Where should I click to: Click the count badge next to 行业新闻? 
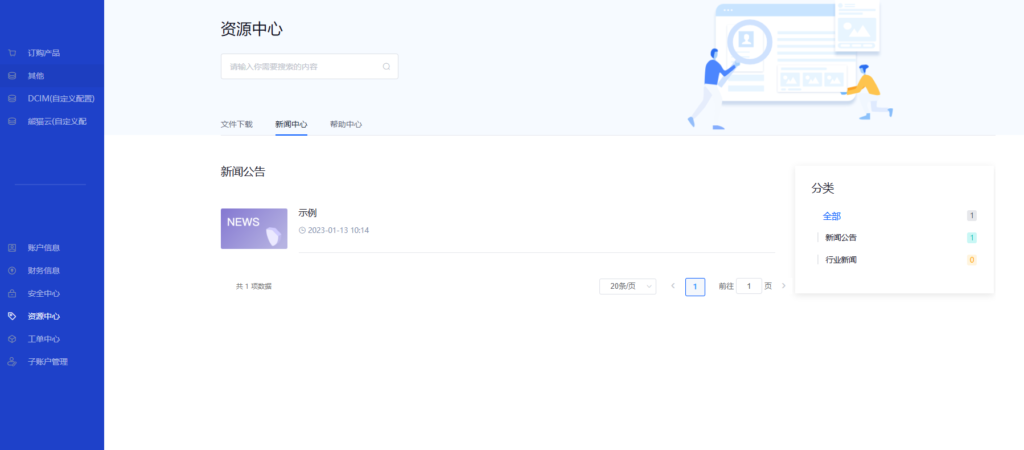coord(972,260)
